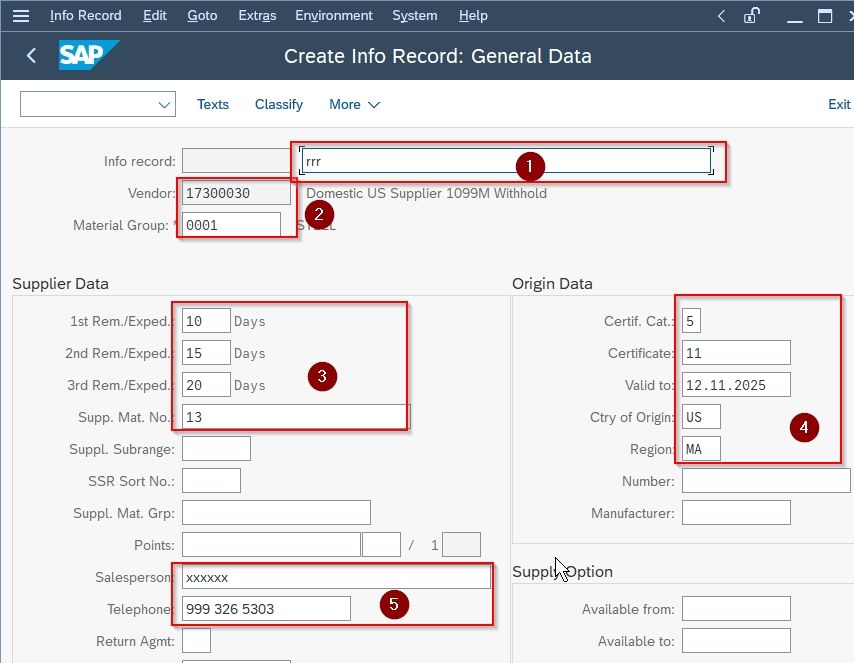
Task: Click the left chevron in the title bar
Action: (x=721, y=16)
